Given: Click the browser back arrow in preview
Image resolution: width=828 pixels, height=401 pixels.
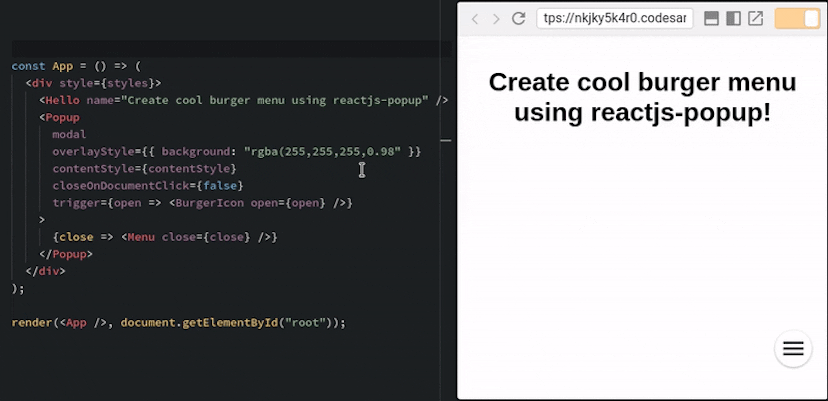Looking at the screenshot, I should pyautogui.click(x=475, y=19).
